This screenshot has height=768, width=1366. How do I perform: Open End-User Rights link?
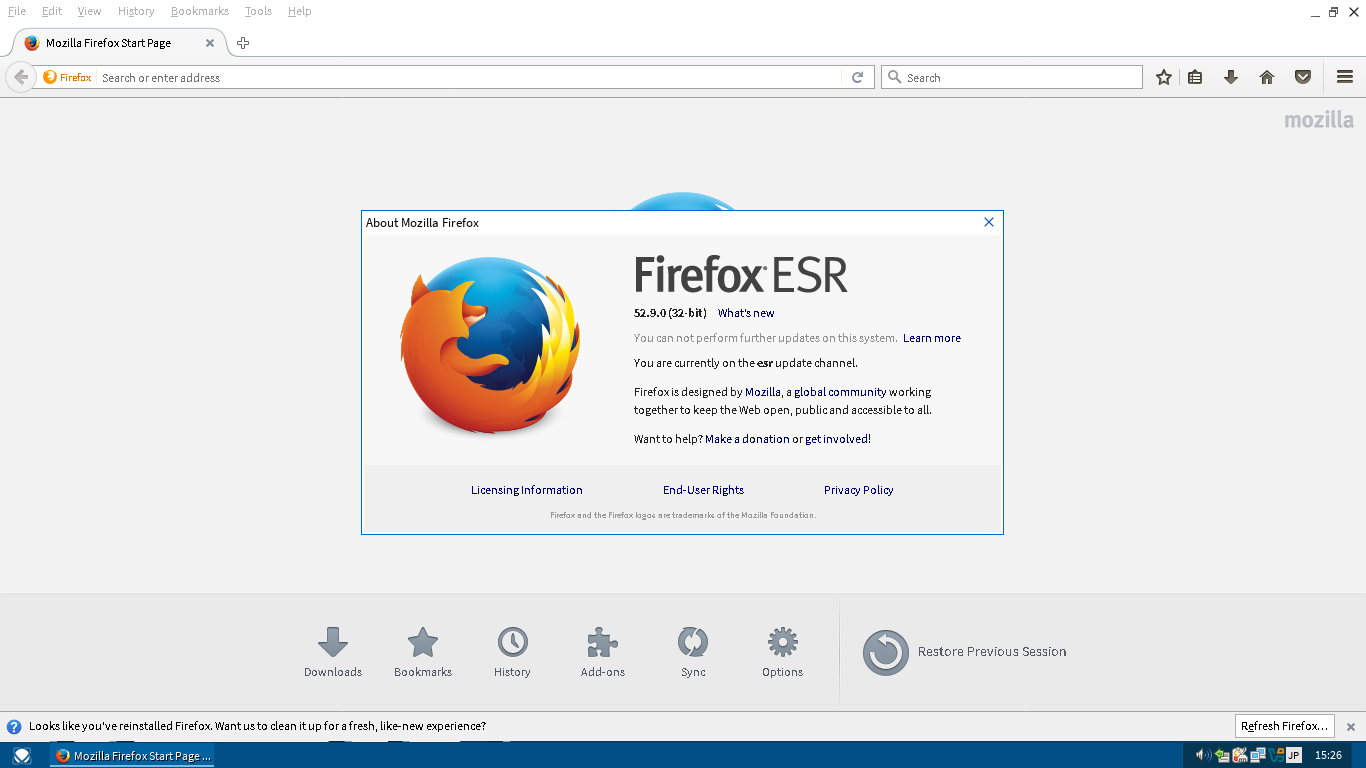(x=703, y=490)
